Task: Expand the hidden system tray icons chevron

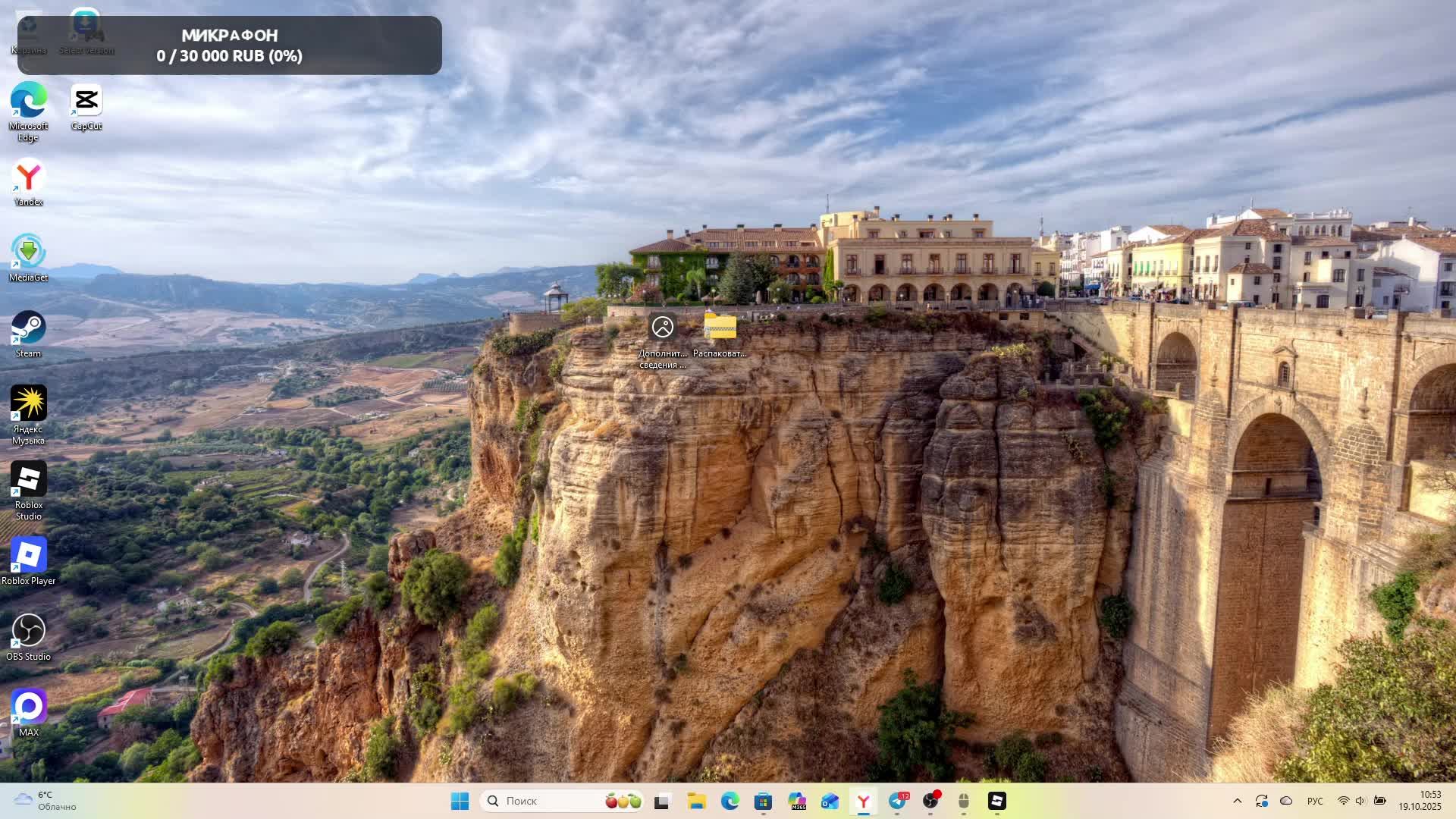Action: coord(1237,801)
